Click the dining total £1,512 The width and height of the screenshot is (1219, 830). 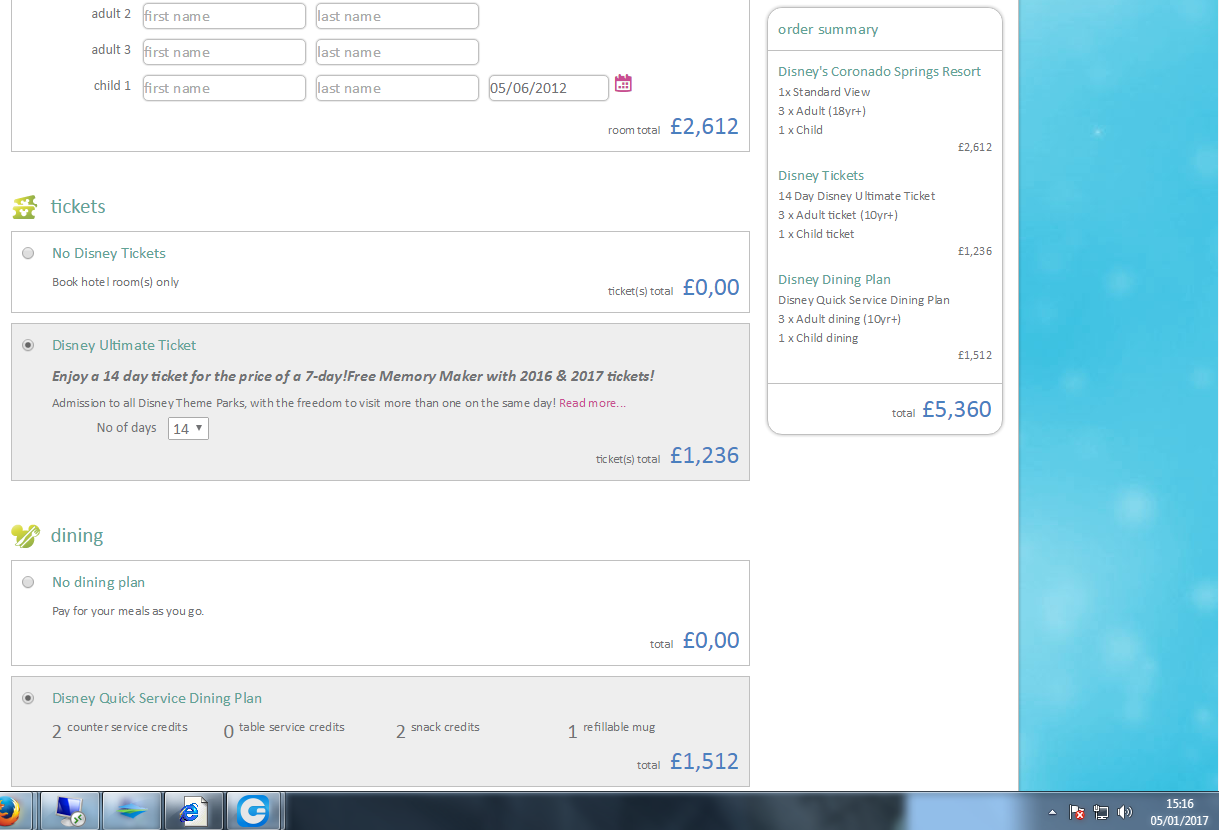coord(704,761)
